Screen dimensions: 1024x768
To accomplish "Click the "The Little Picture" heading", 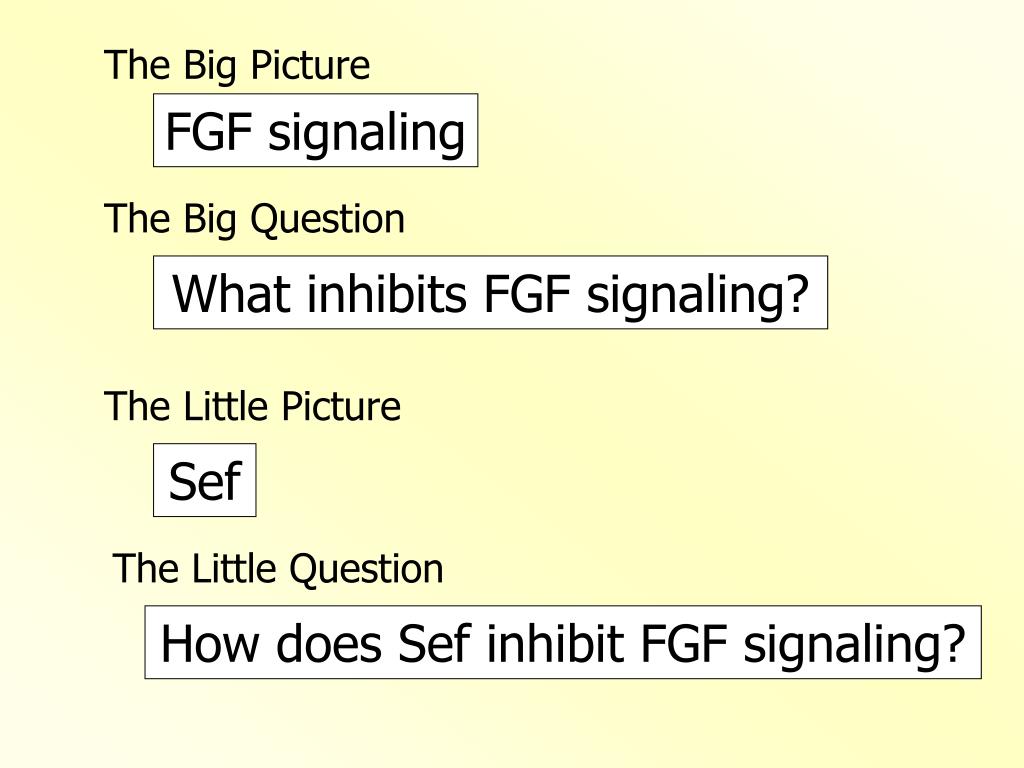I will coord(252,406).
